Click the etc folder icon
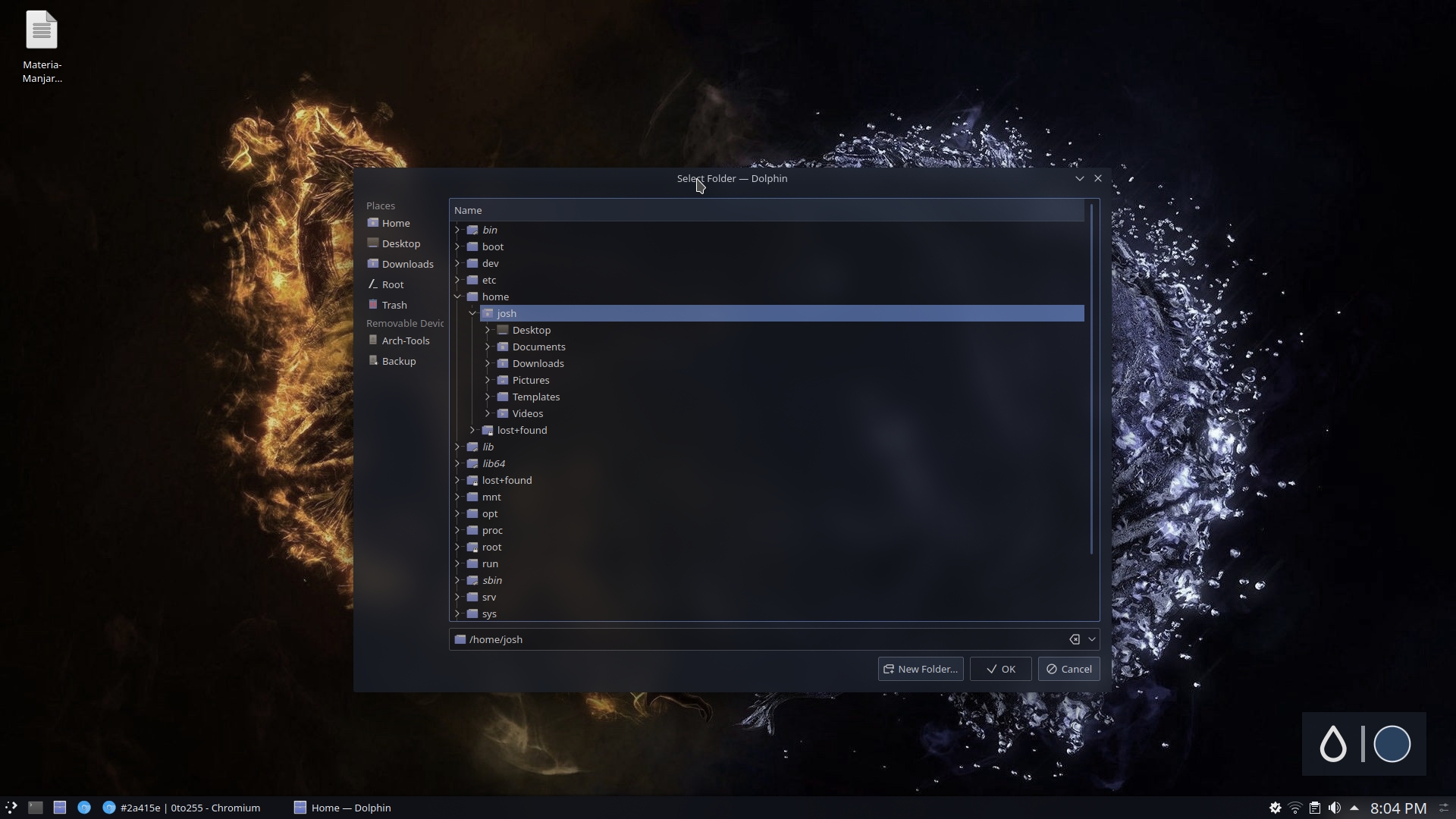This screenshot has width=1456, height=819. pyautogui.click(x=472, y=280)
